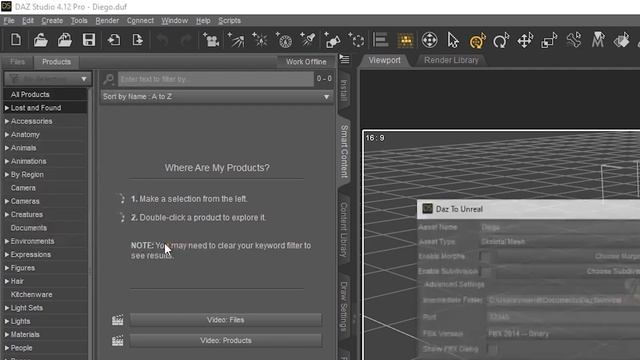Click the yellow grid icon in the toolbar

405,40
